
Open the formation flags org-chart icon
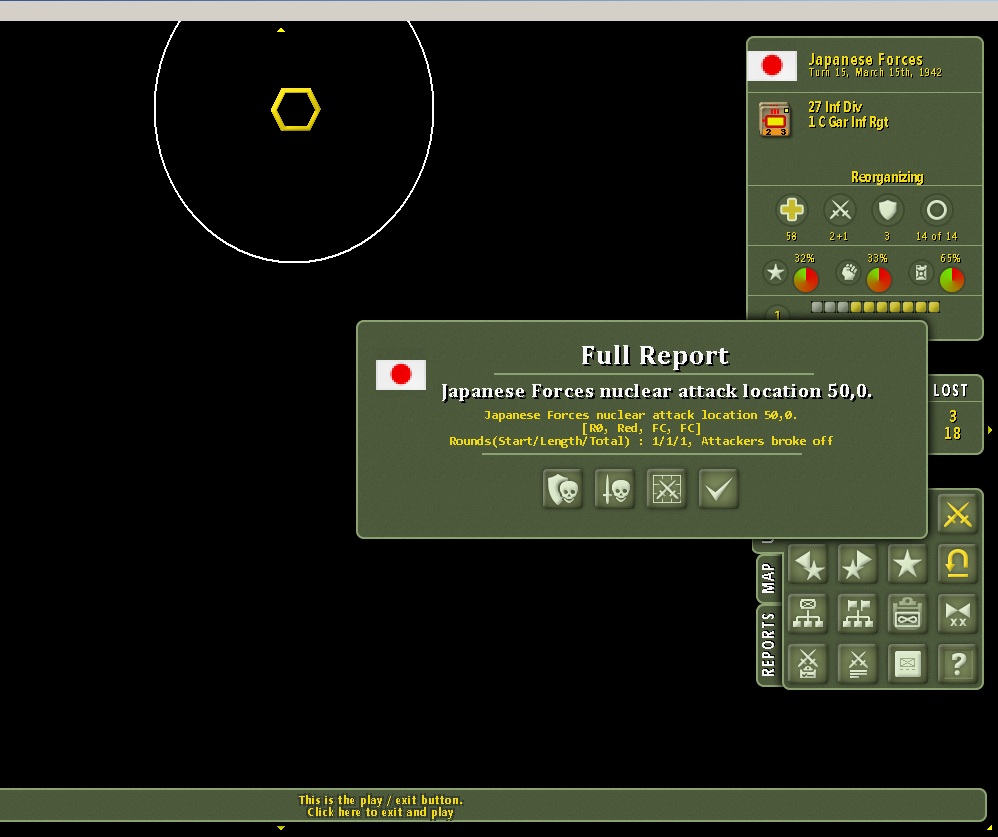857,614
